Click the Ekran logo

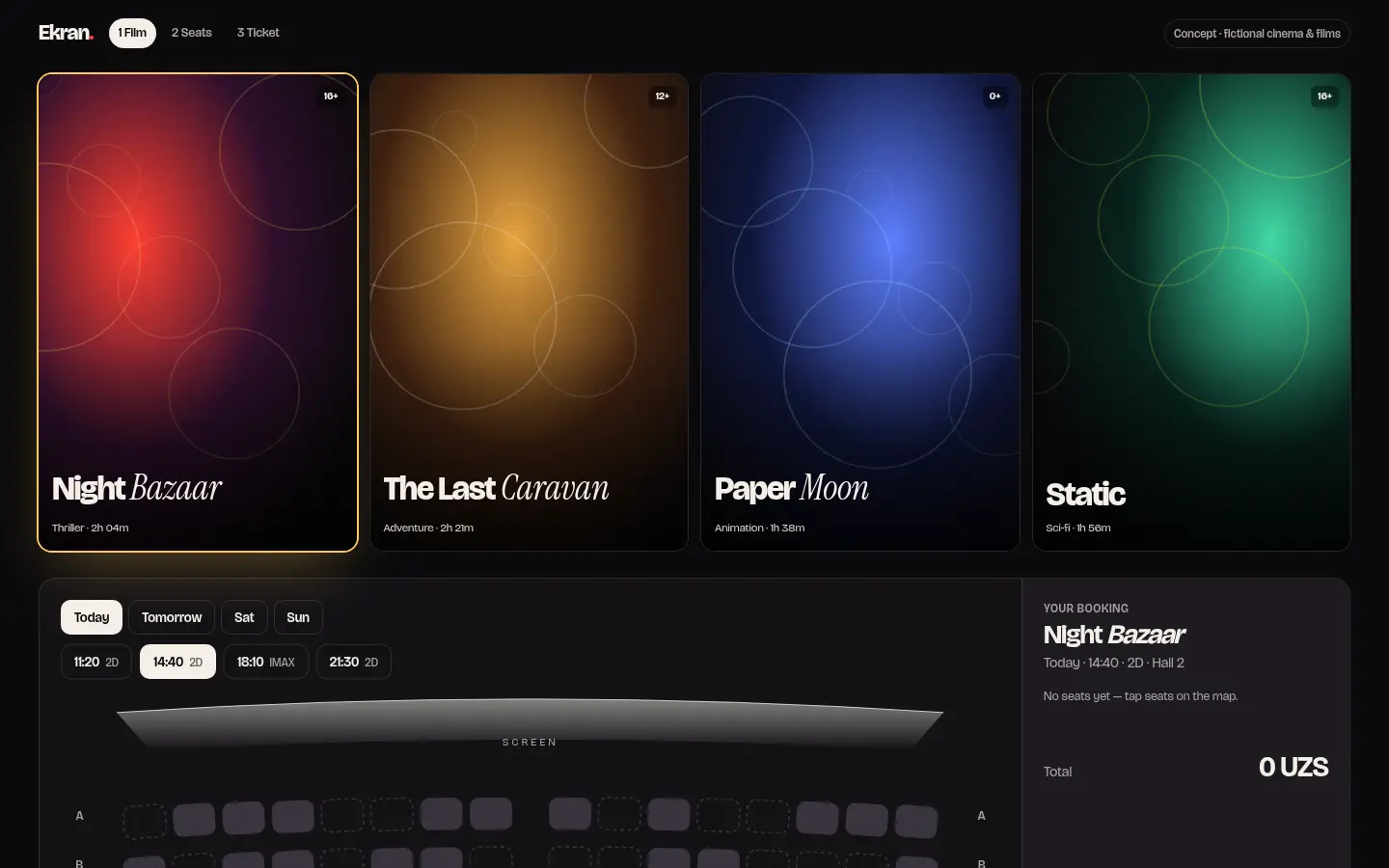click(x=66, y=33)
